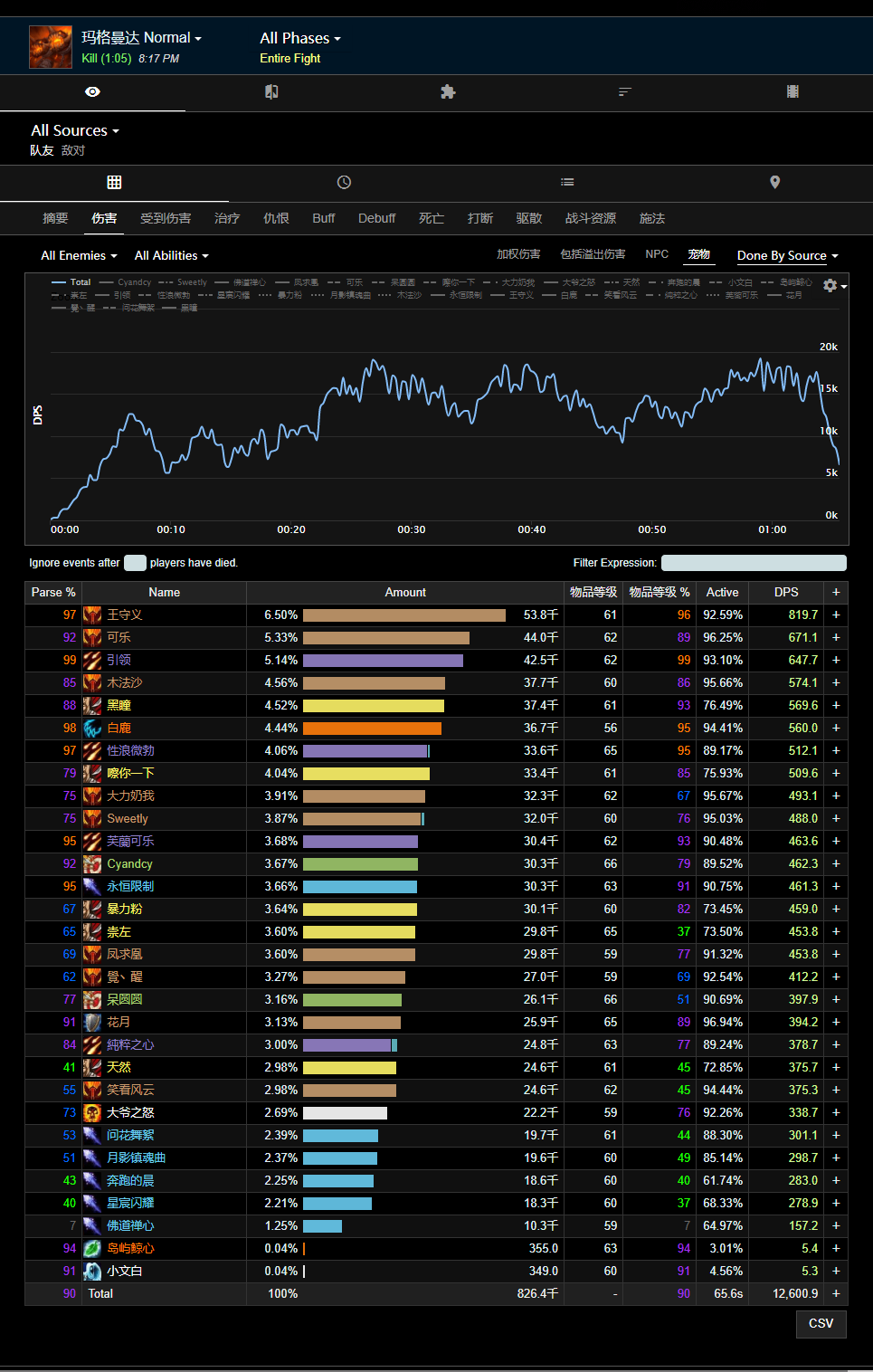Toggle the NPC filter option
This screenshot has height=1372, width=873.
(657, 254)
